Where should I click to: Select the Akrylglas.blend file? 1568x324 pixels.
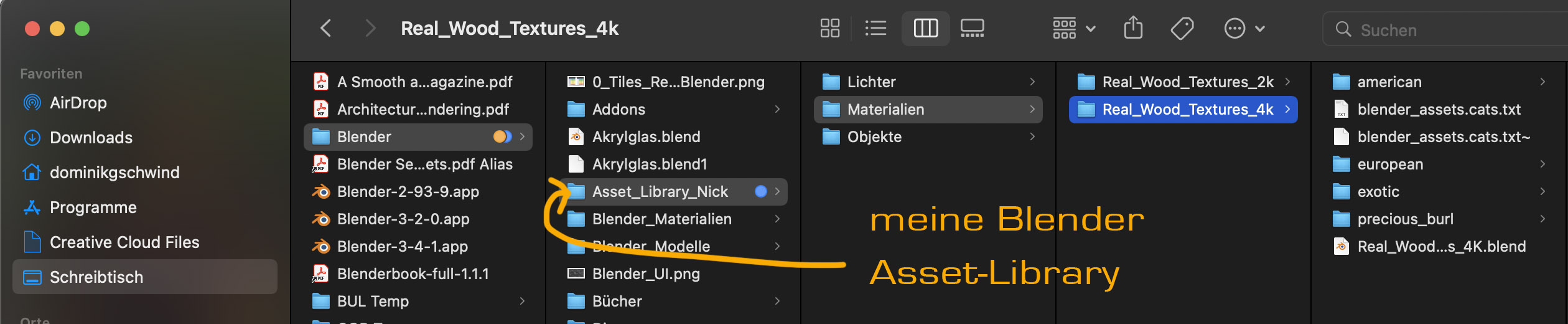646,137
